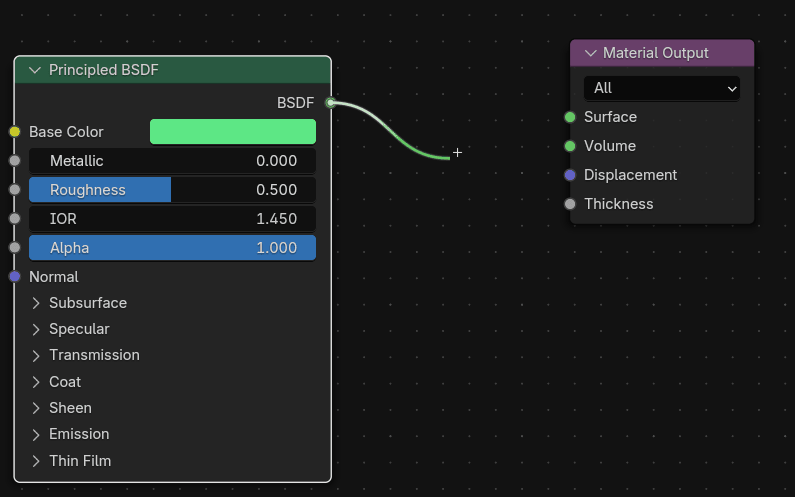Click the Roughness slider
This screenshot has height=497, width=795.
tap(172, 190)
